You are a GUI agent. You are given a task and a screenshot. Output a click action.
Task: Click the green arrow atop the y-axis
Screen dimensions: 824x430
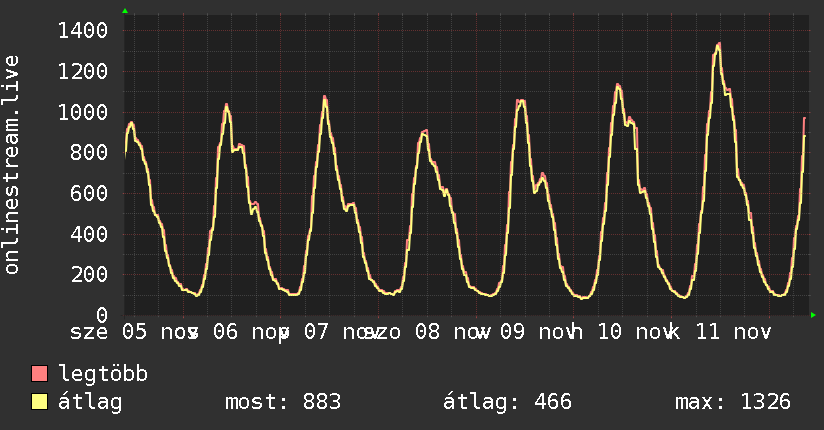click(x=125, y=11)
